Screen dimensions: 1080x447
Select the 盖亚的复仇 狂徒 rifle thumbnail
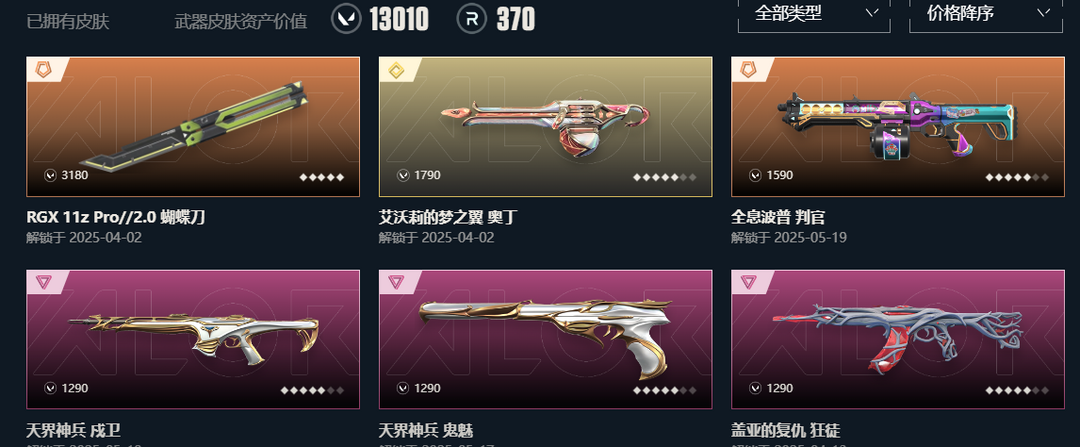point(898,339)
